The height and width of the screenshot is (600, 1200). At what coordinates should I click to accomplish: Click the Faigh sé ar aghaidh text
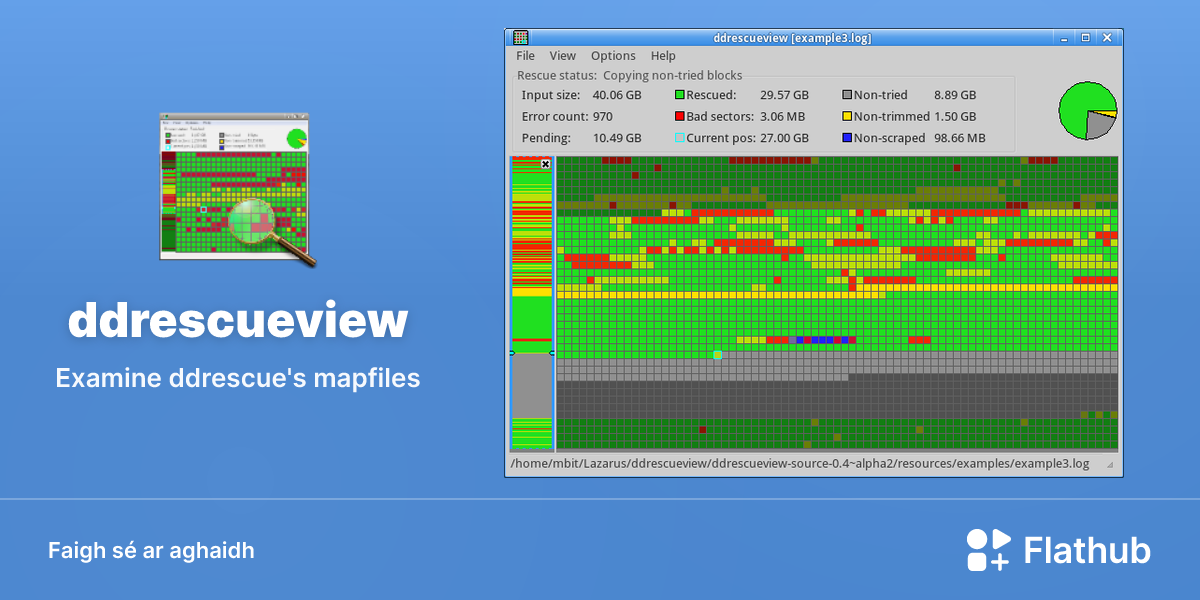151,551
